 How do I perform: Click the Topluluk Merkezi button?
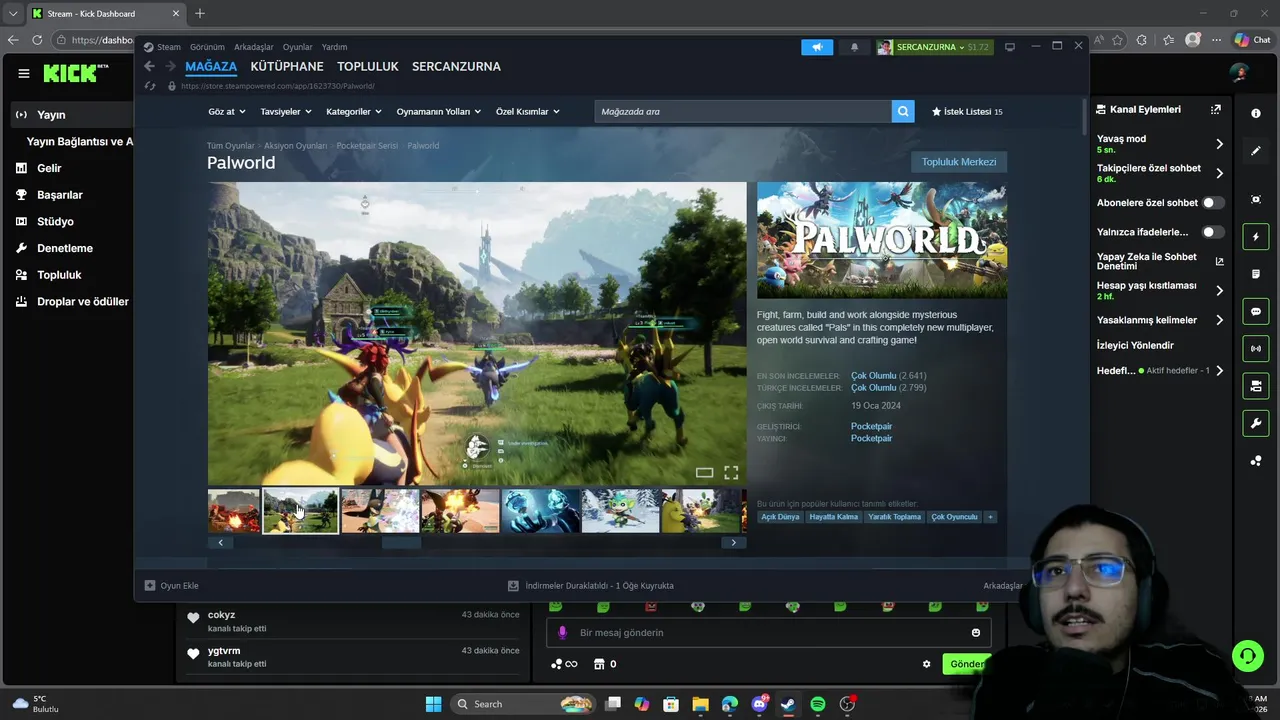pos(959,162)
